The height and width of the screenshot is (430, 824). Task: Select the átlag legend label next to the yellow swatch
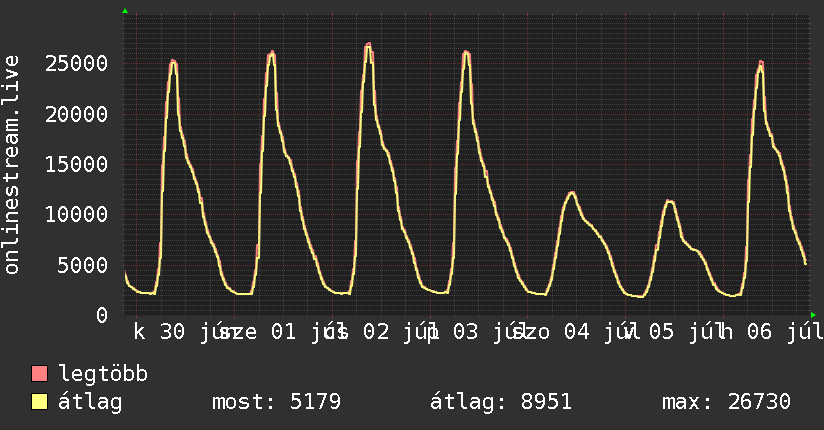[x=90, y=402]
